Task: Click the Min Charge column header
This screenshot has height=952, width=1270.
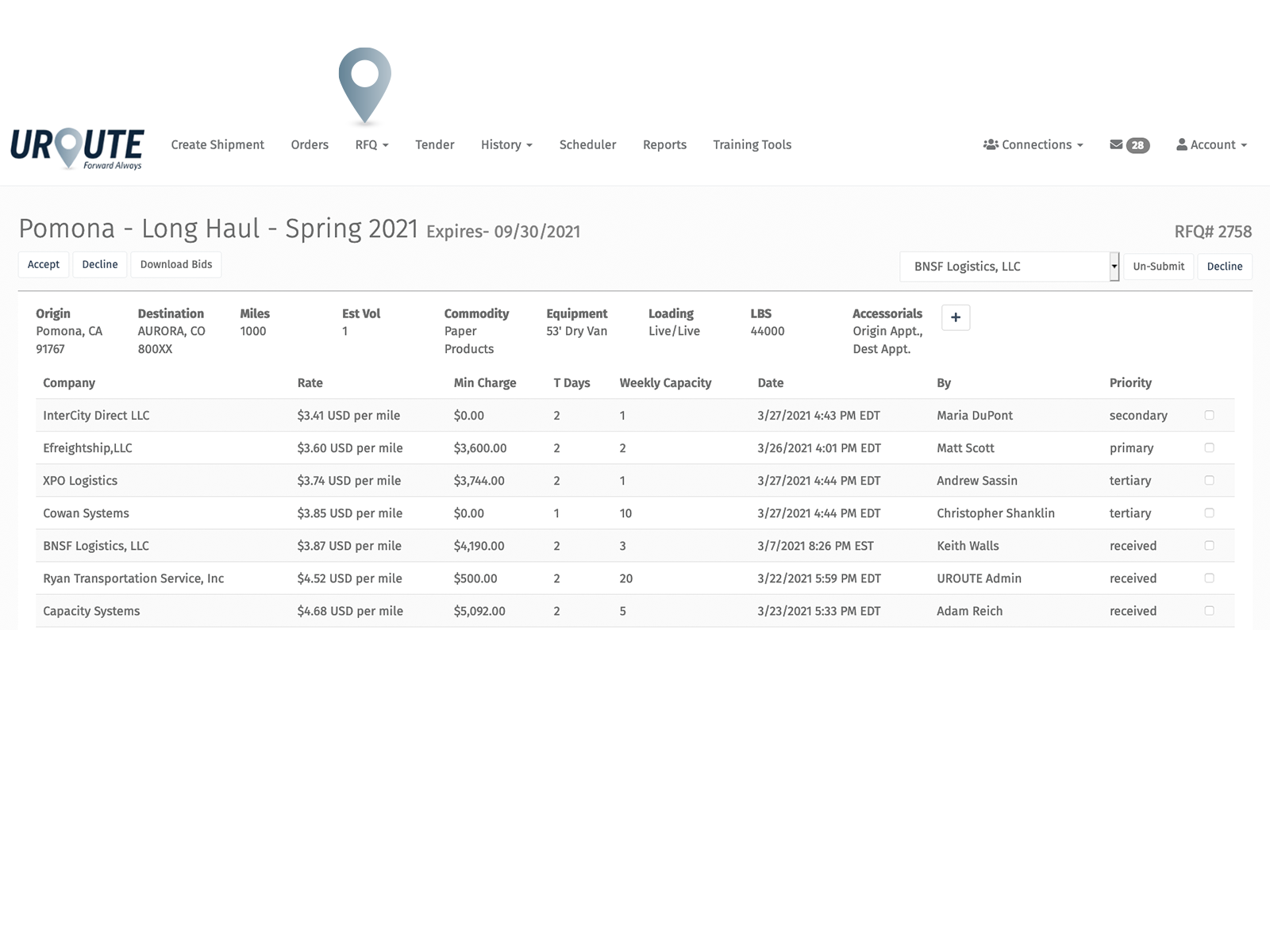Action: click(485, 382)
